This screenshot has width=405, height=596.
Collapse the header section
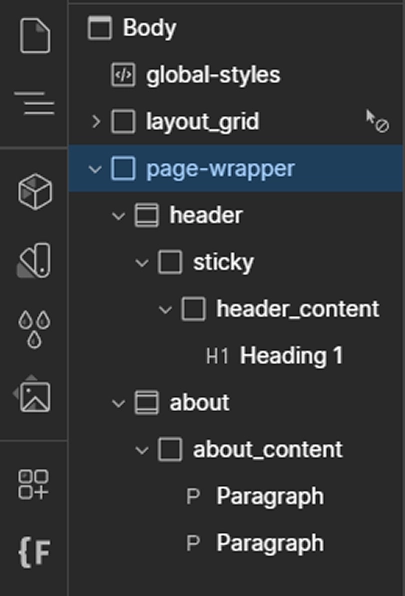119,216
